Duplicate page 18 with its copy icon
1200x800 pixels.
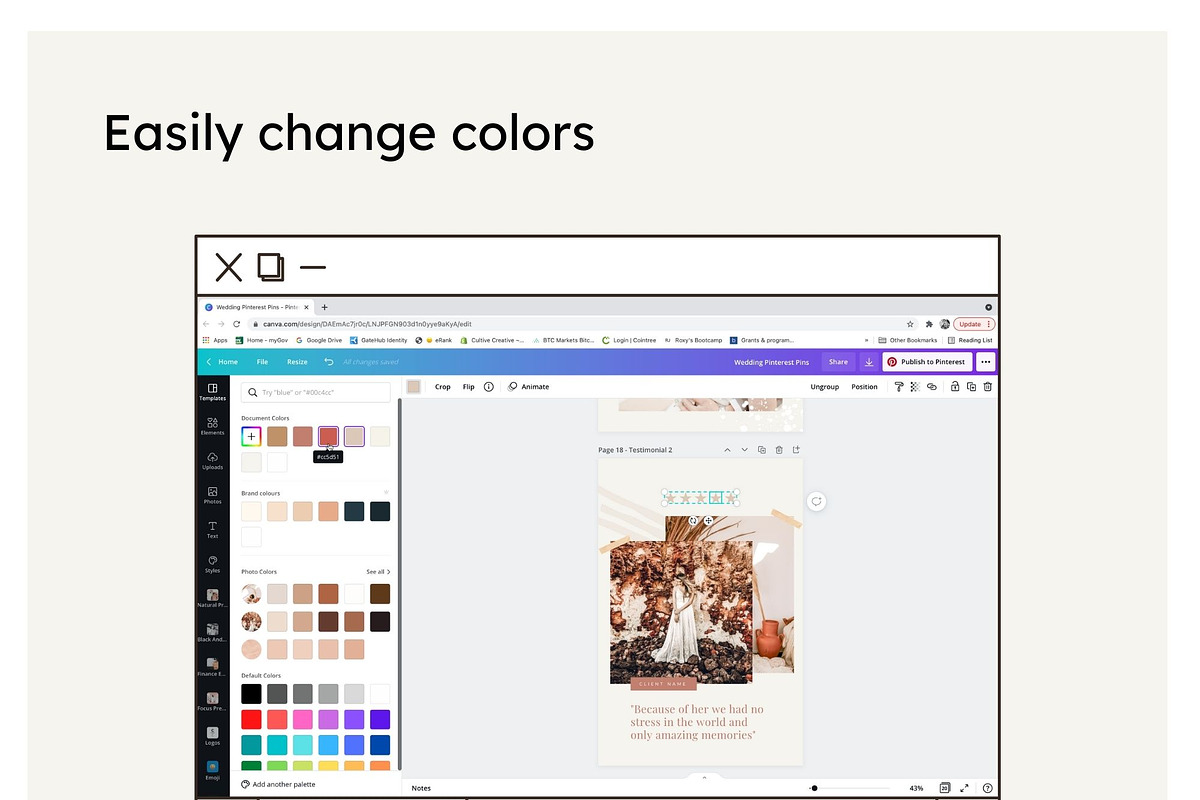(762, 450)
